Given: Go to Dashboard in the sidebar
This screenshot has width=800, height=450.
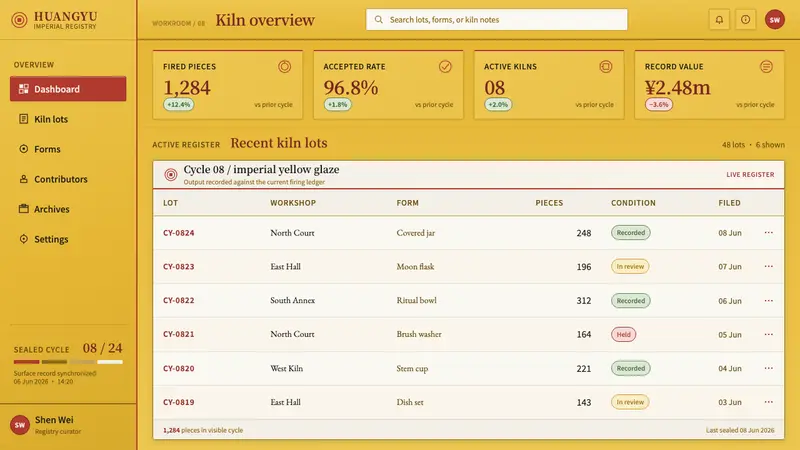Looking at the screenshot, I should click(x=68, y=89).
